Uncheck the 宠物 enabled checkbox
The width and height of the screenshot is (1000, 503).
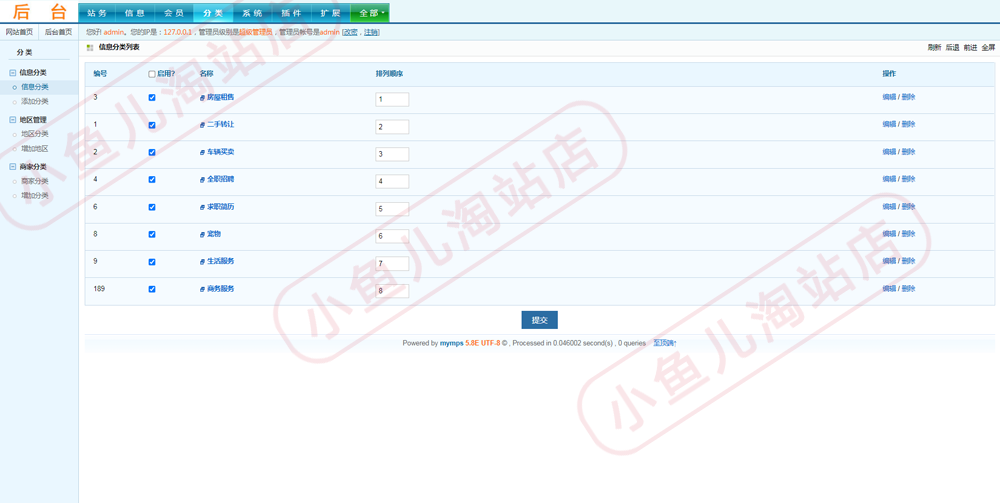[152, 235]
